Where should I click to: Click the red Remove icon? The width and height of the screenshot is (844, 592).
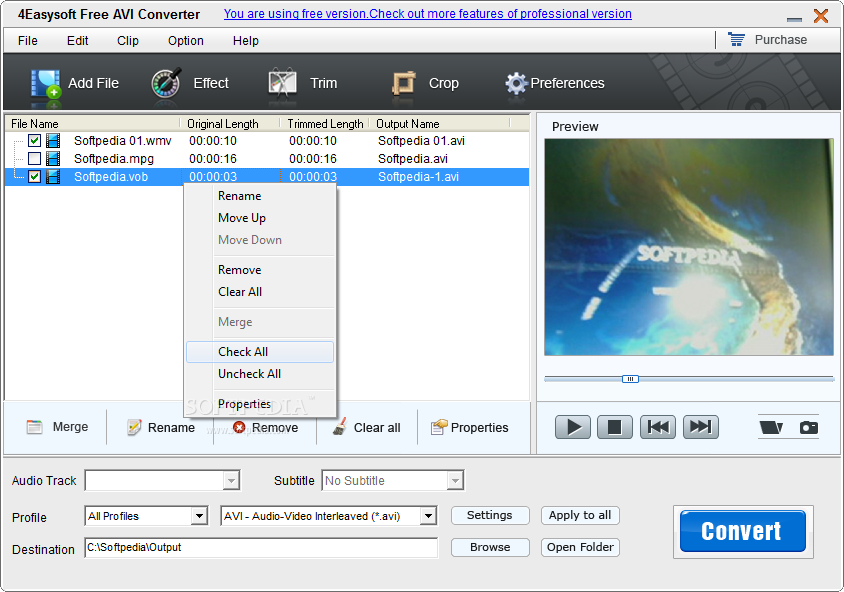(x=239, y=427)
